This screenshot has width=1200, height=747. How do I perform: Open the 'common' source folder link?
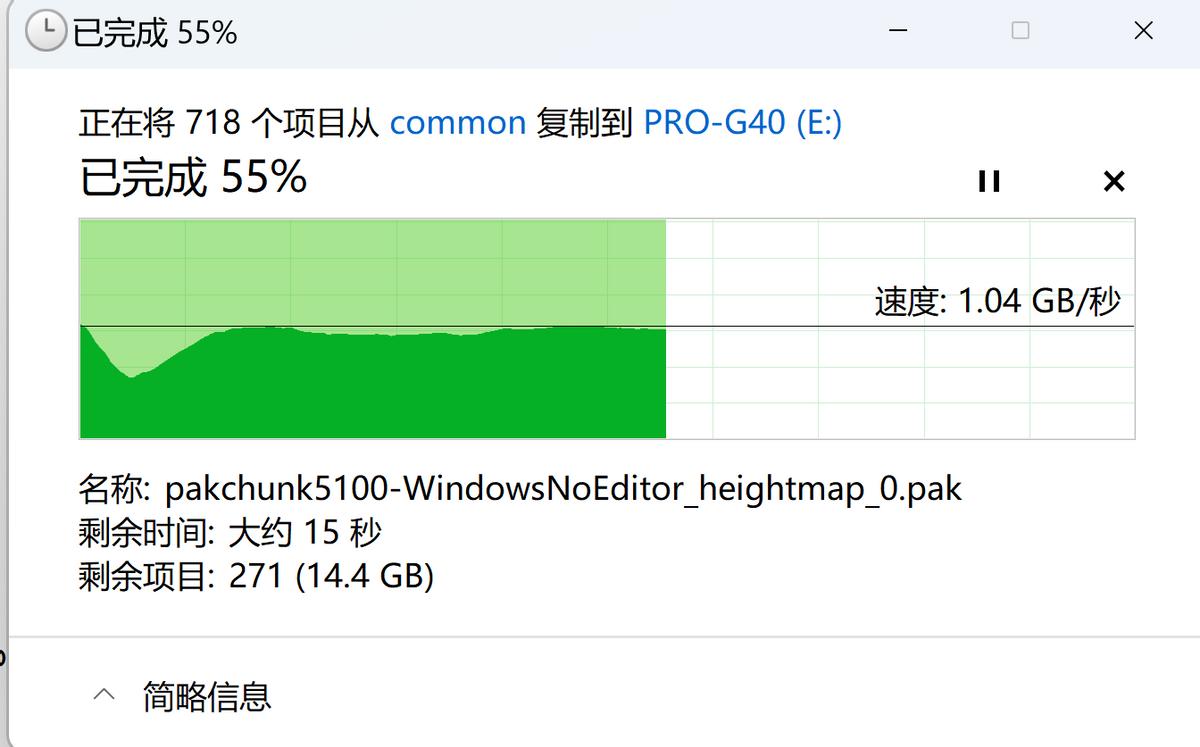(457, 123)
